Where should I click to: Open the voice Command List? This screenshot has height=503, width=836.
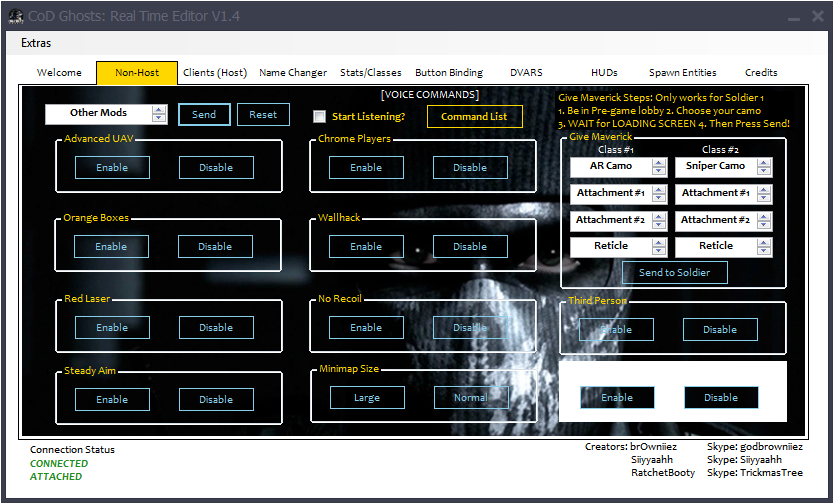coord(474,116)
